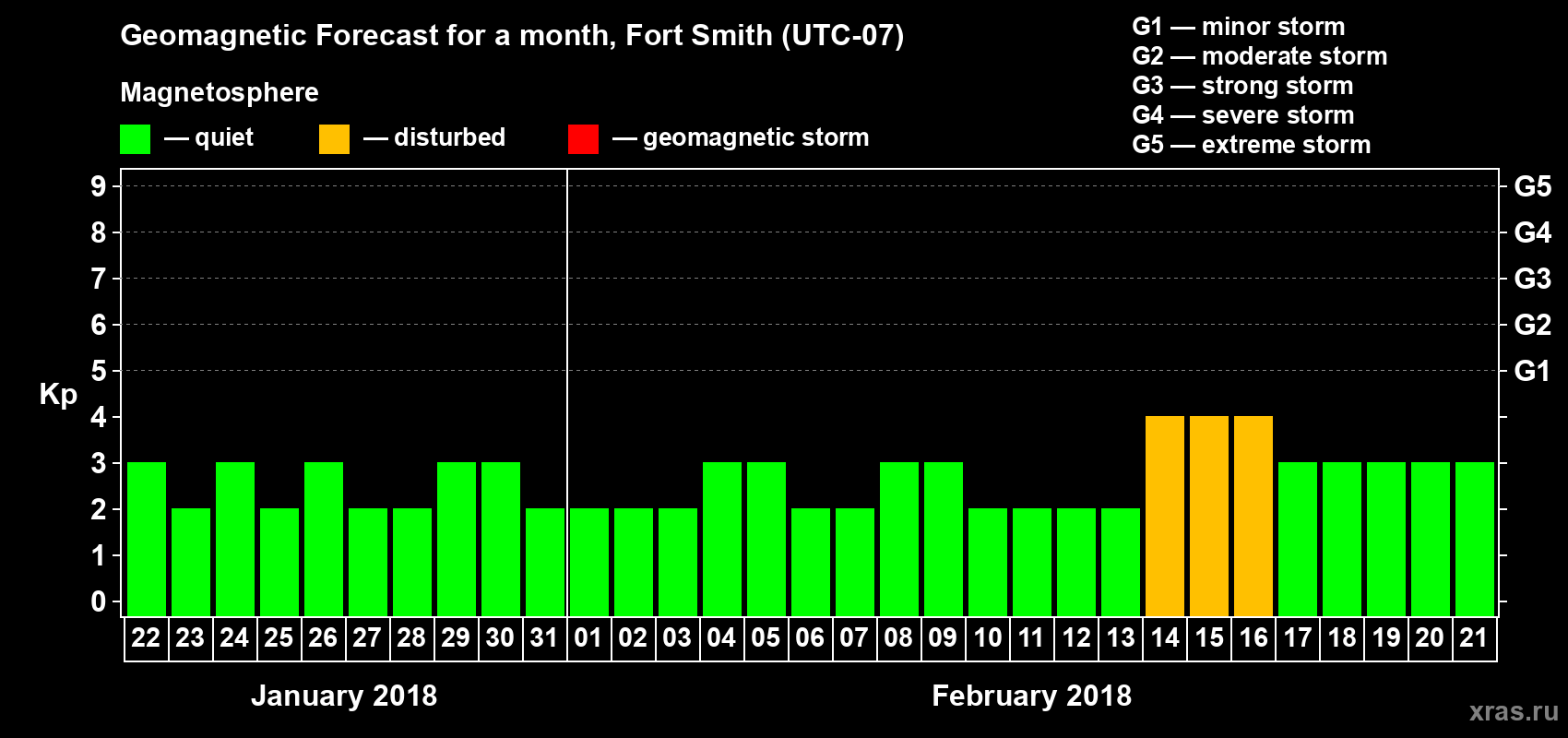This screenshot has height=738, width=1568.
Task: Select the orange bar for February 15
Action: pyautogui.click(x=1209, y=516)
